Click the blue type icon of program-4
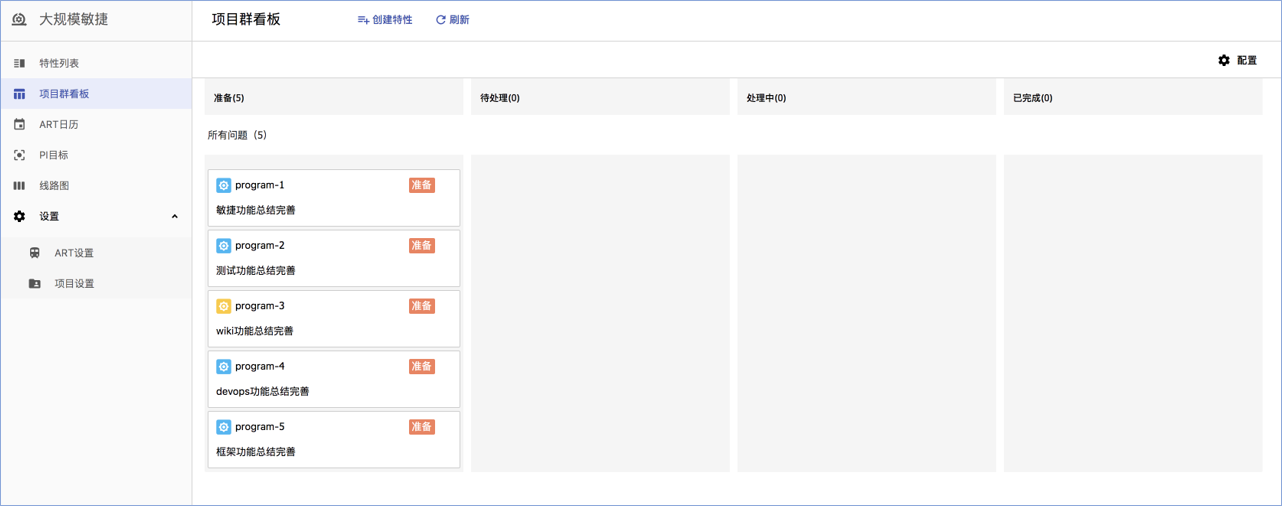The width and height of the screenshot is (1282, 506). tap(224, 367)
